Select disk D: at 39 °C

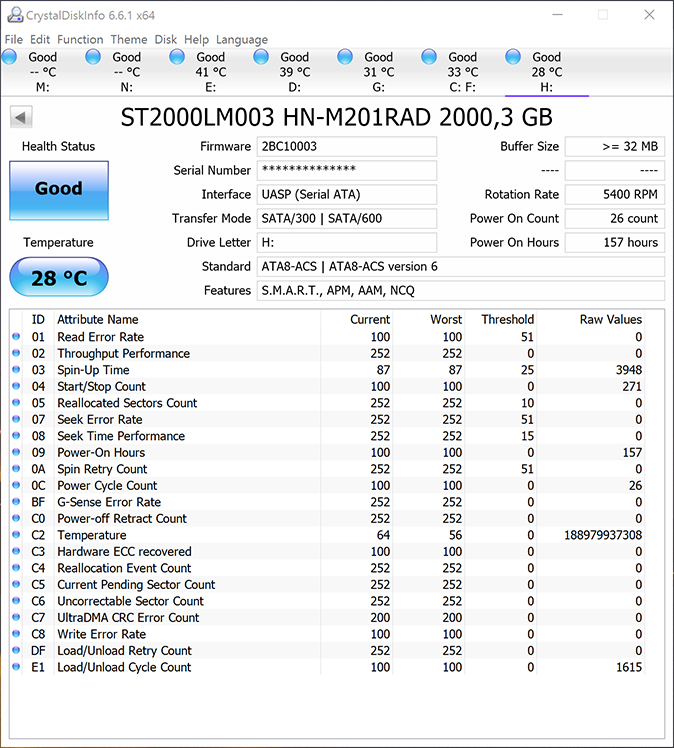click(294, 72)
